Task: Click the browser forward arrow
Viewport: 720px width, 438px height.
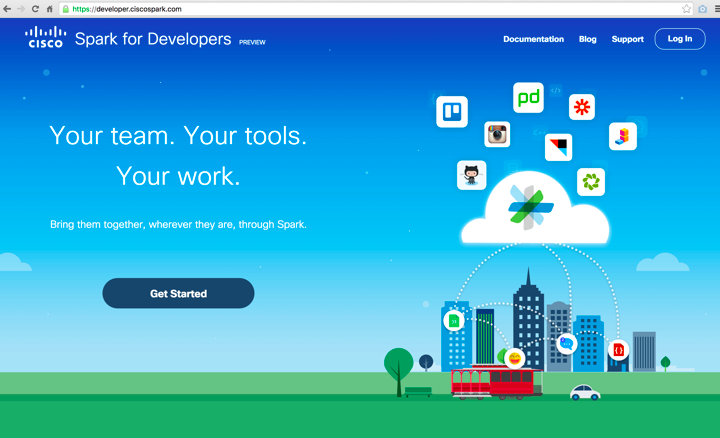Action: (21, 9)
